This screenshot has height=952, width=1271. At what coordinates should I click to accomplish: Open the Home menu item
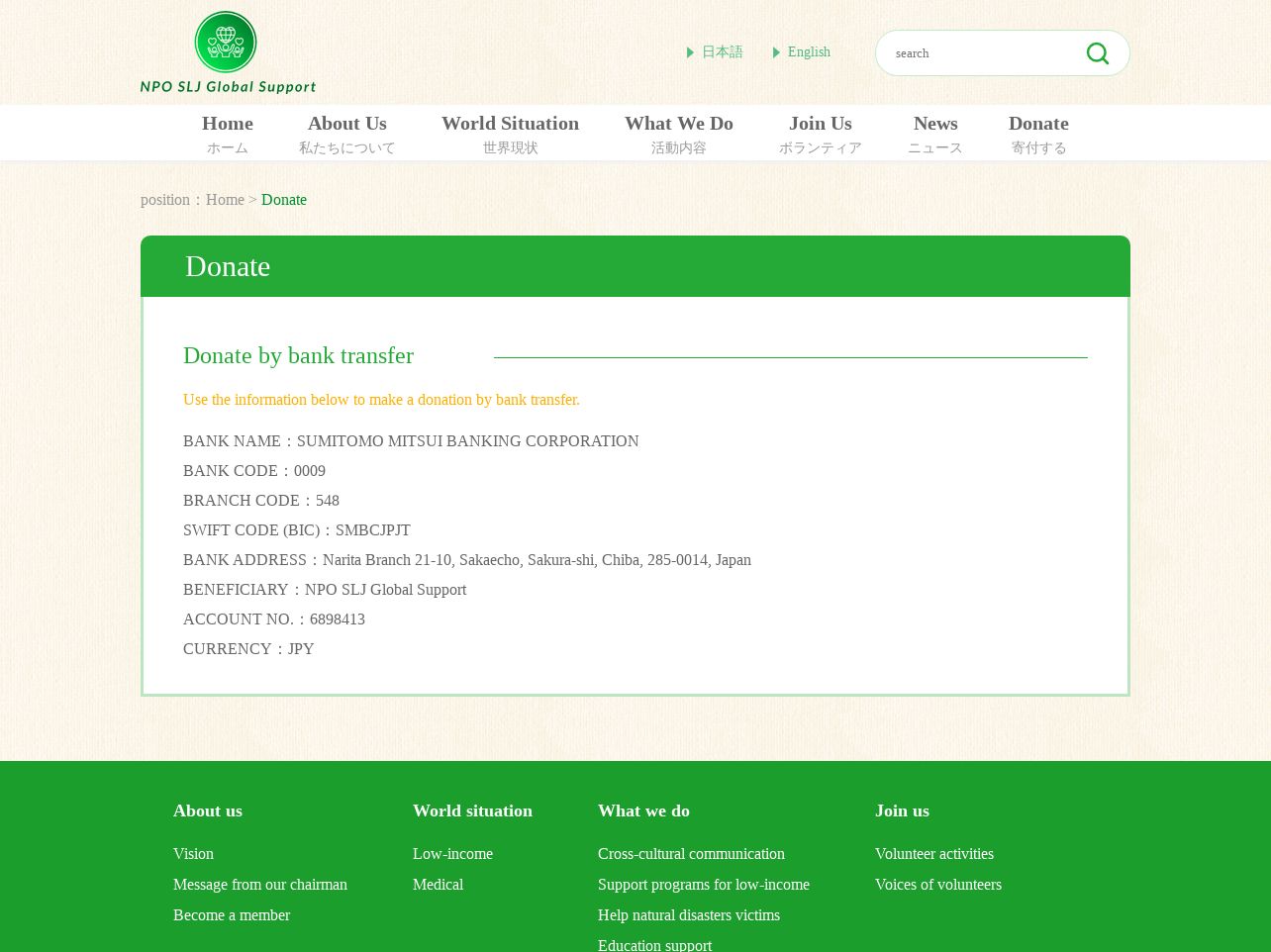click(228, 134)
